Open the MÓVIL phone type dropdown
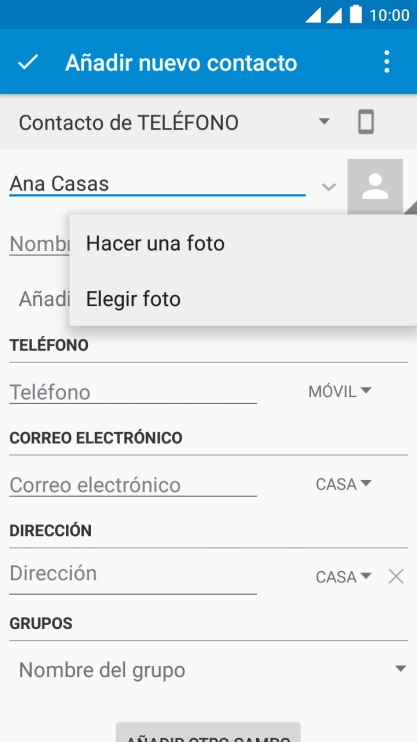This screenshot has width=417, height=742. (x=340, y=391)
